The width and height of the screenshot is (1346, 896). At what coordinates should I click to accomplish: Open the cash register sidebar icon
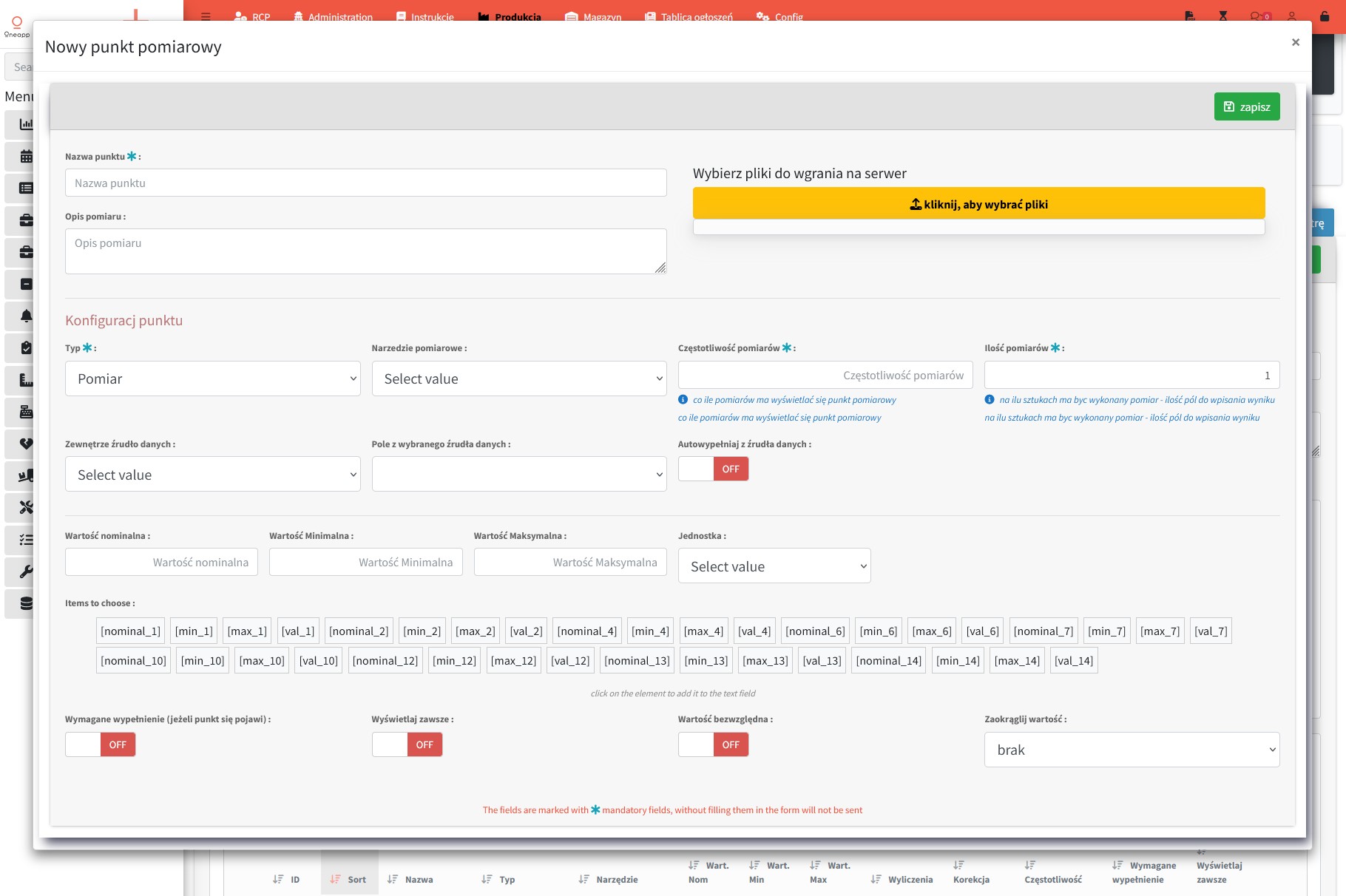(26, 412)
